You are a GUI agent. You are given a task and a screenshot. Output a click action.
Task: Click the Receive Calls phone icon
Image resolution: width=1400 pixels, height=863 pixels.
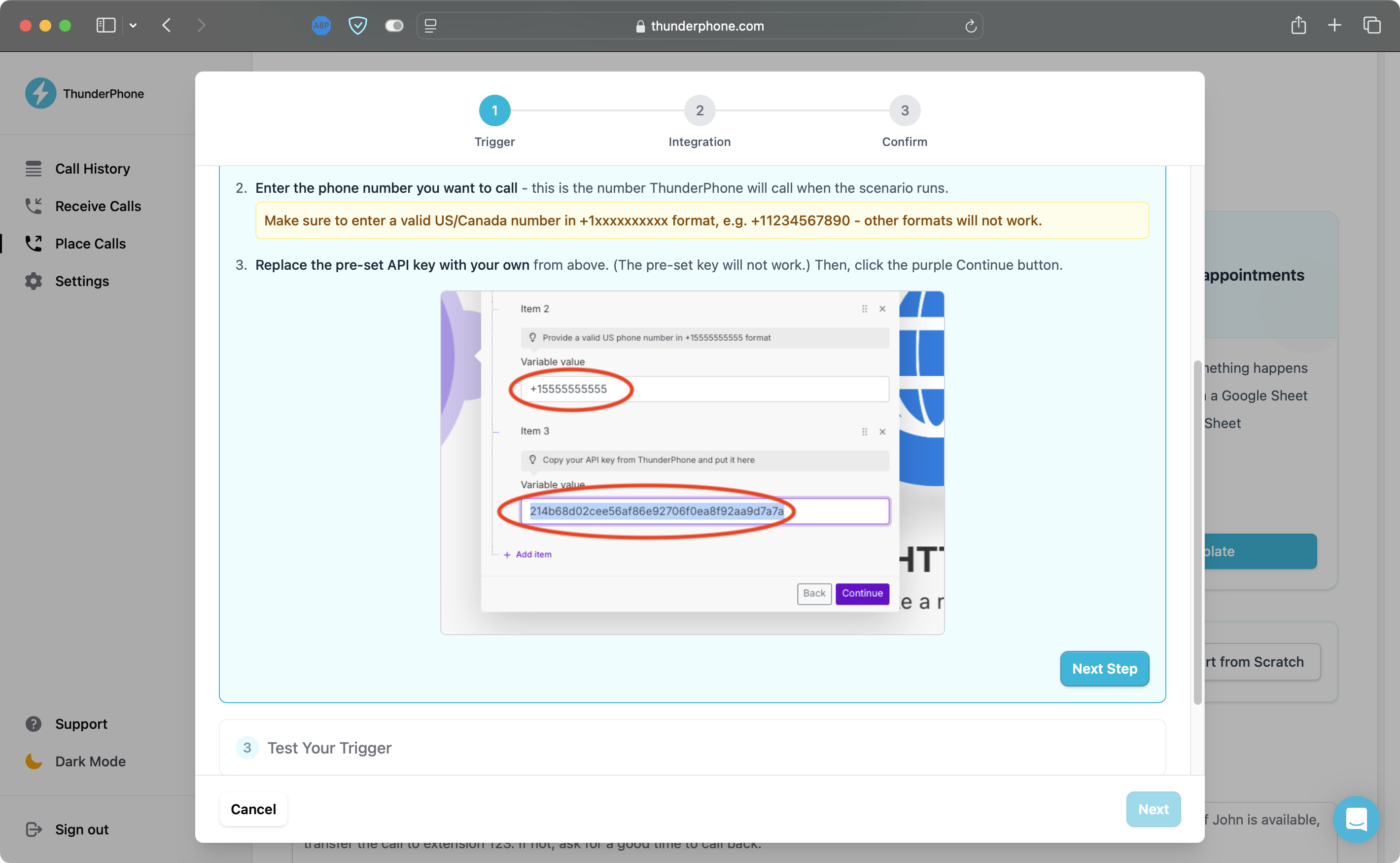point(34,206)
